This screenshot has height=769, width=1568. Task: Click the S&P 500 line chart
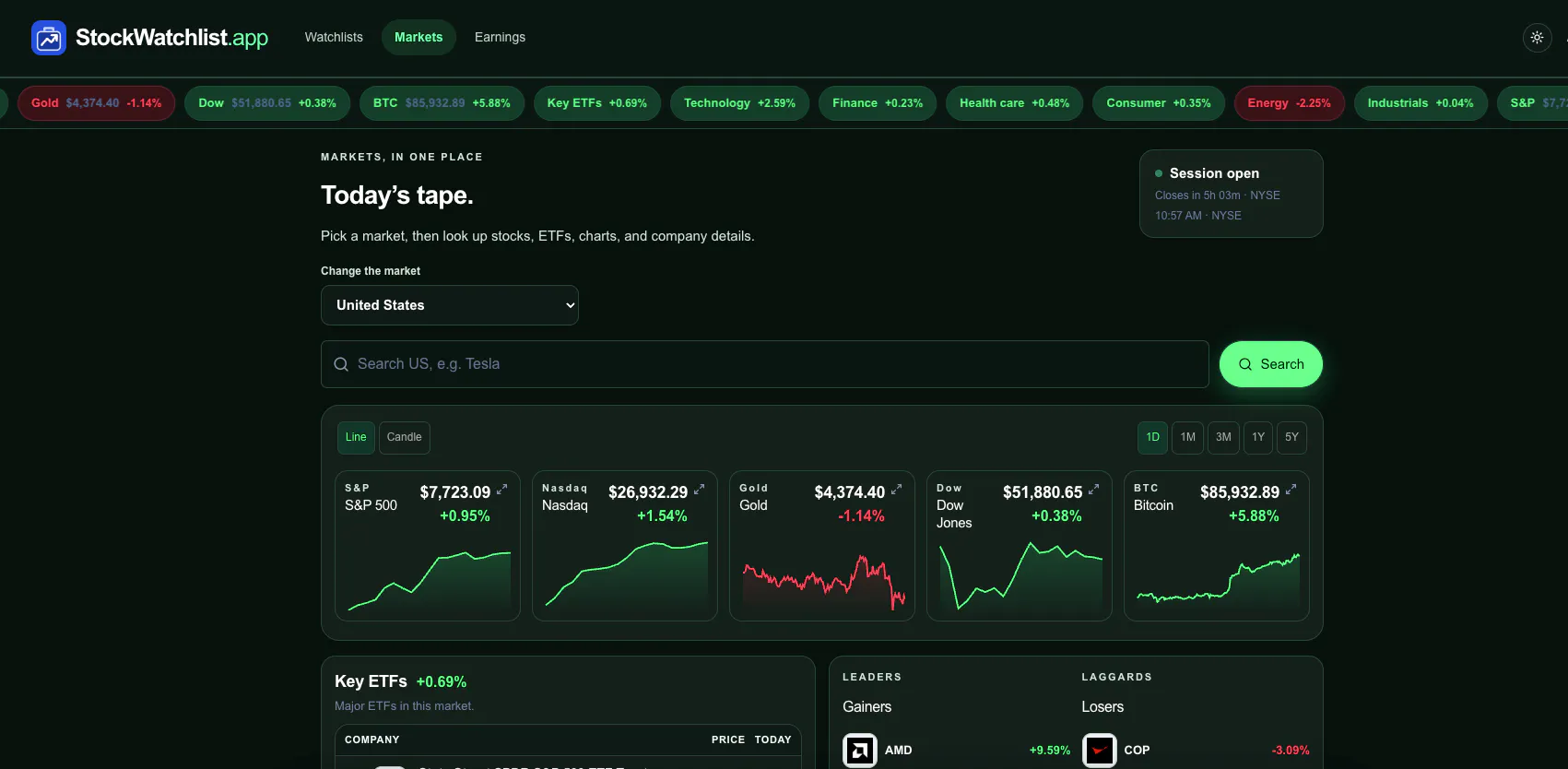coord(428,581)
